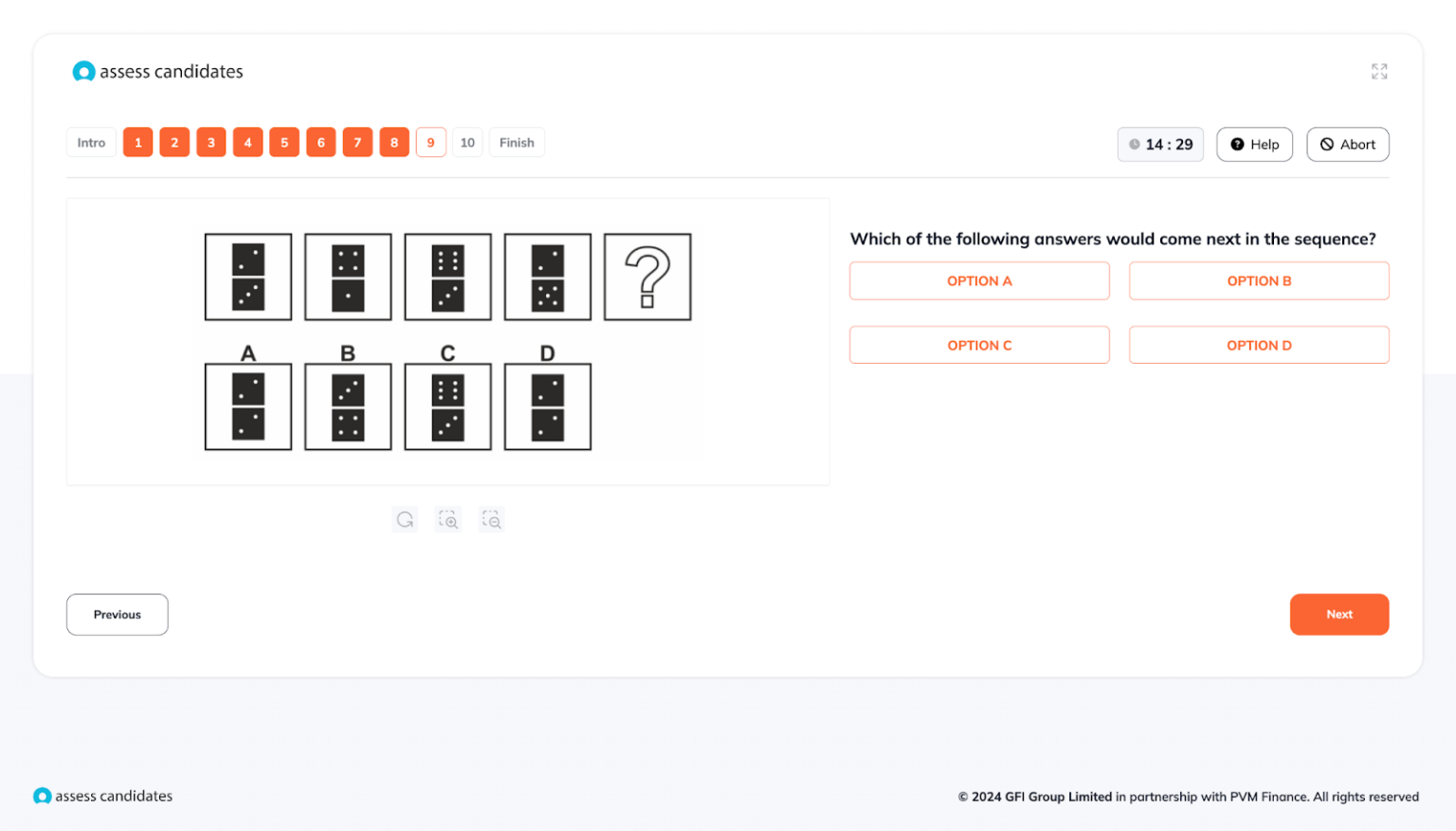
Task: Choose Option D answer
Action: [x=1259, y=345]
